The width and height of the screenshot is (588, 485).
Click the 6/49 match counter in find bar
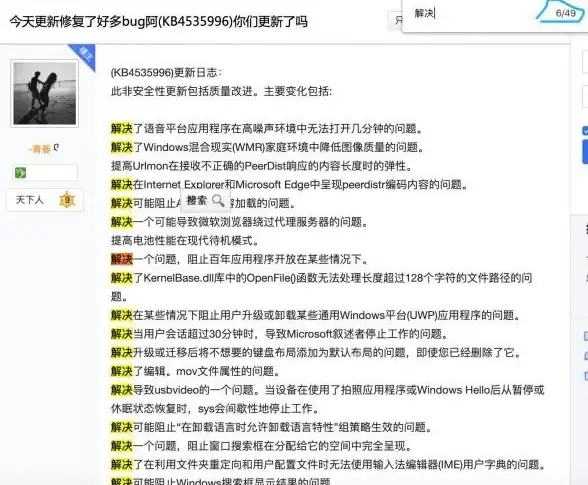(566, 13)
